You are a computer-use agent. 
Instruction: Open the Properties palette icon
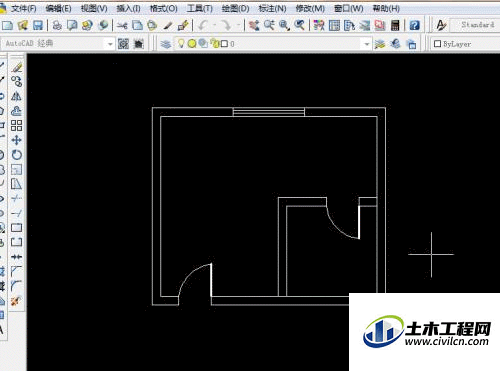pyautogui.click(x=319, y=25)
